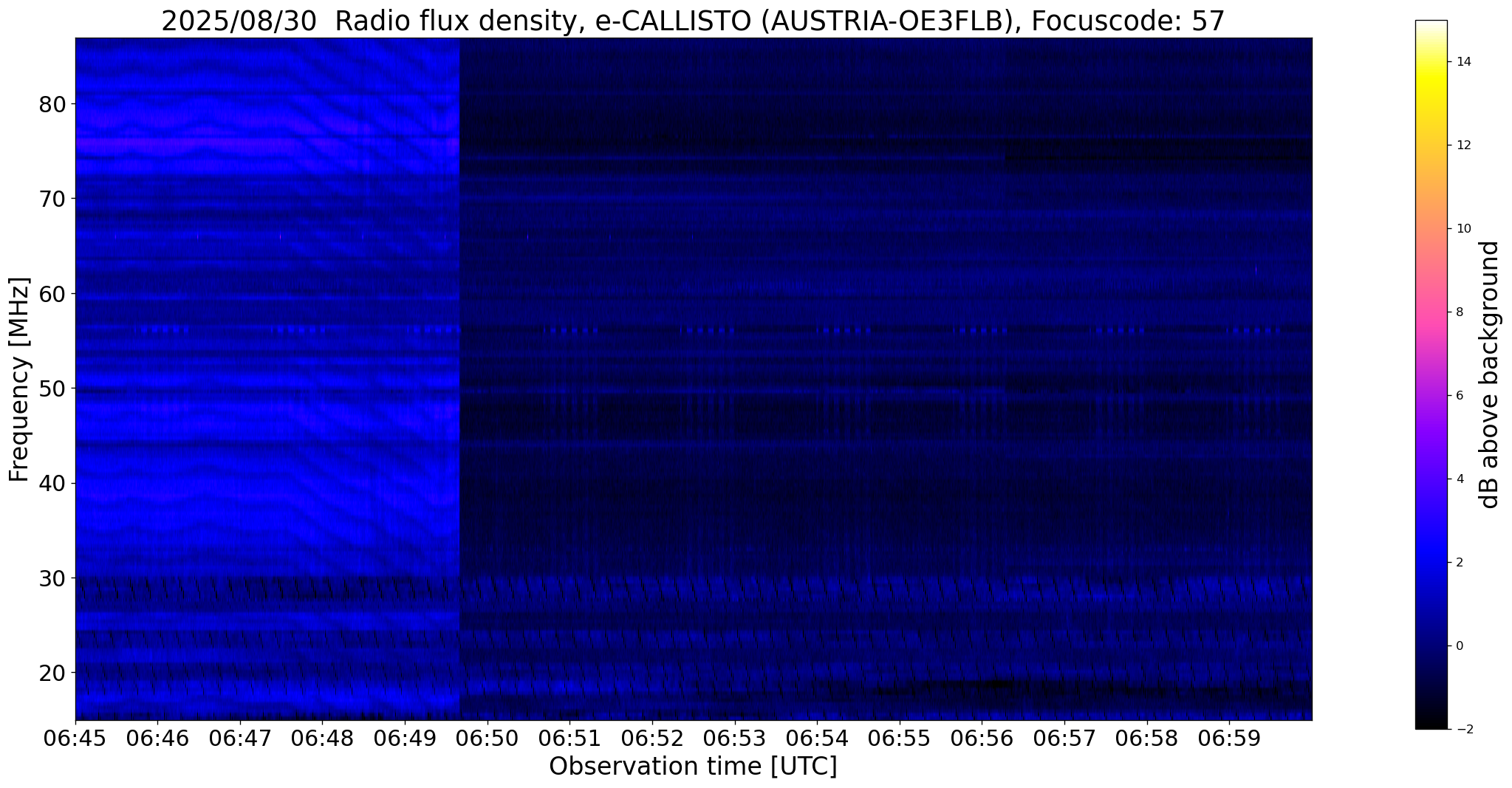The image size is (1512, 788).
Task: Click the 50 MHz frequency tick label
Action: pyautogui.click(x=52, y=388)
